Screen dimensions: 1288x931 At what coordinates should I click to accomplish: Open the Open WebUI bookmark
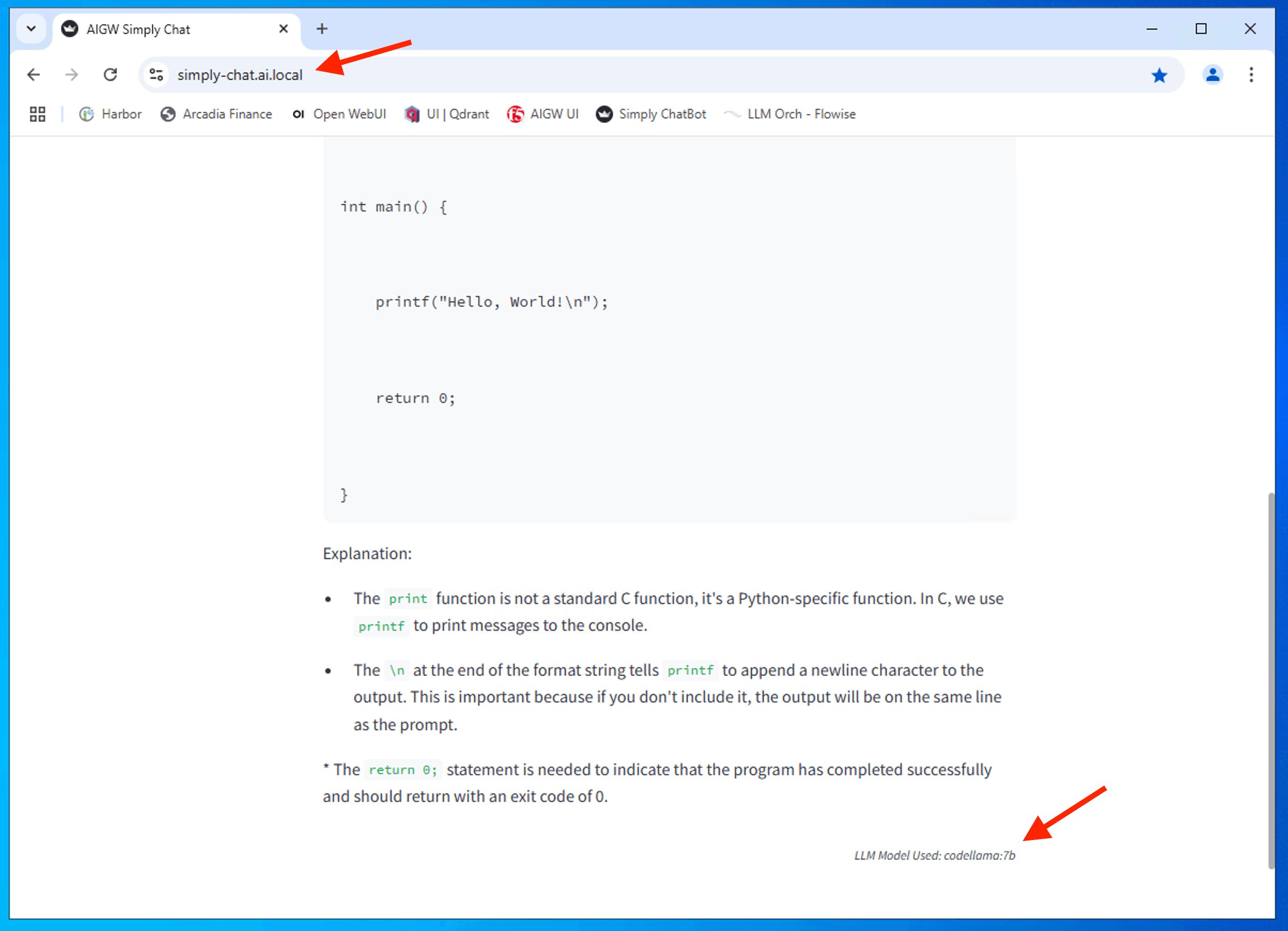tap(339, 114)
